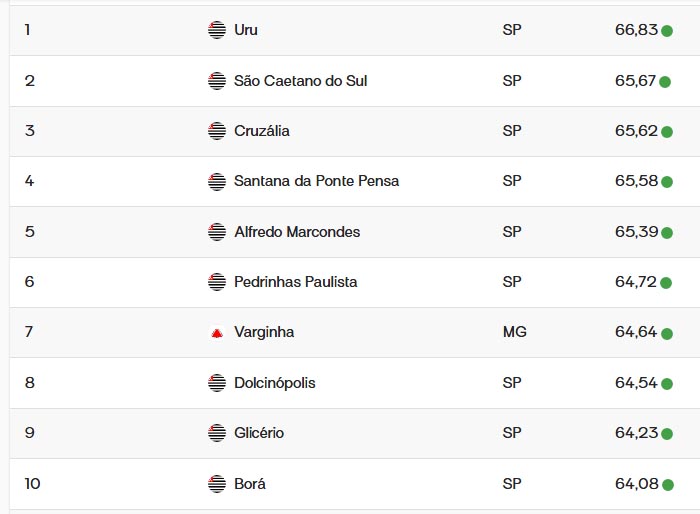Click rank number 10 in the table
Image resolution: width=700 pixels, height=514 pixels.
[x=33, y=484]
